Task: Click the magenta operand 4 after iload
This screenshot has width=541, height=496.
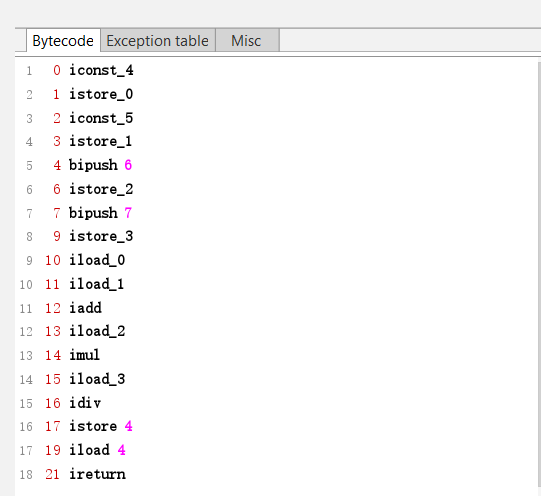Action: (x=121, y=450)
